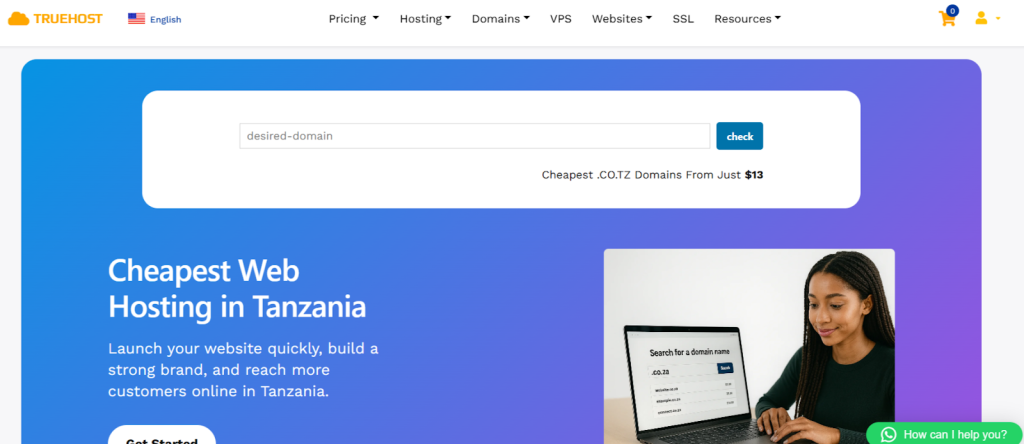
Task: Click the user account icon
Action: (x=981, y=18)
